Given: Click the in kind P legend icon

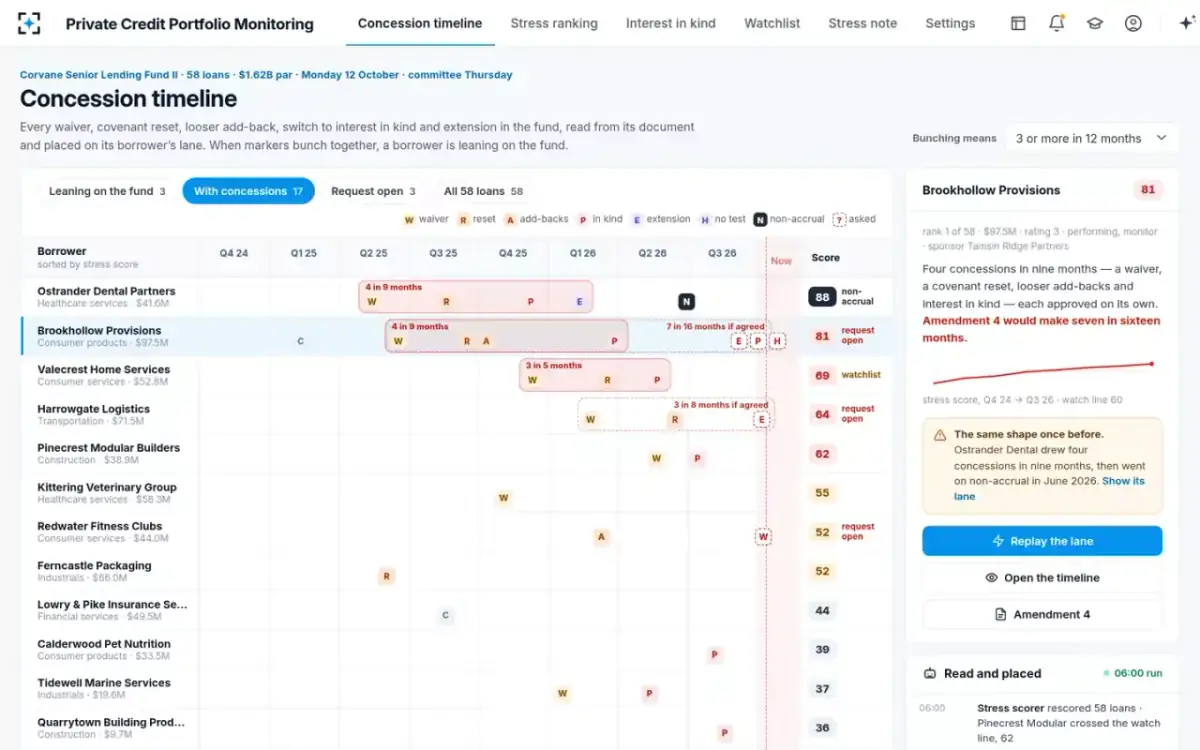Looking at the screenshot, I should coord(583,219).
